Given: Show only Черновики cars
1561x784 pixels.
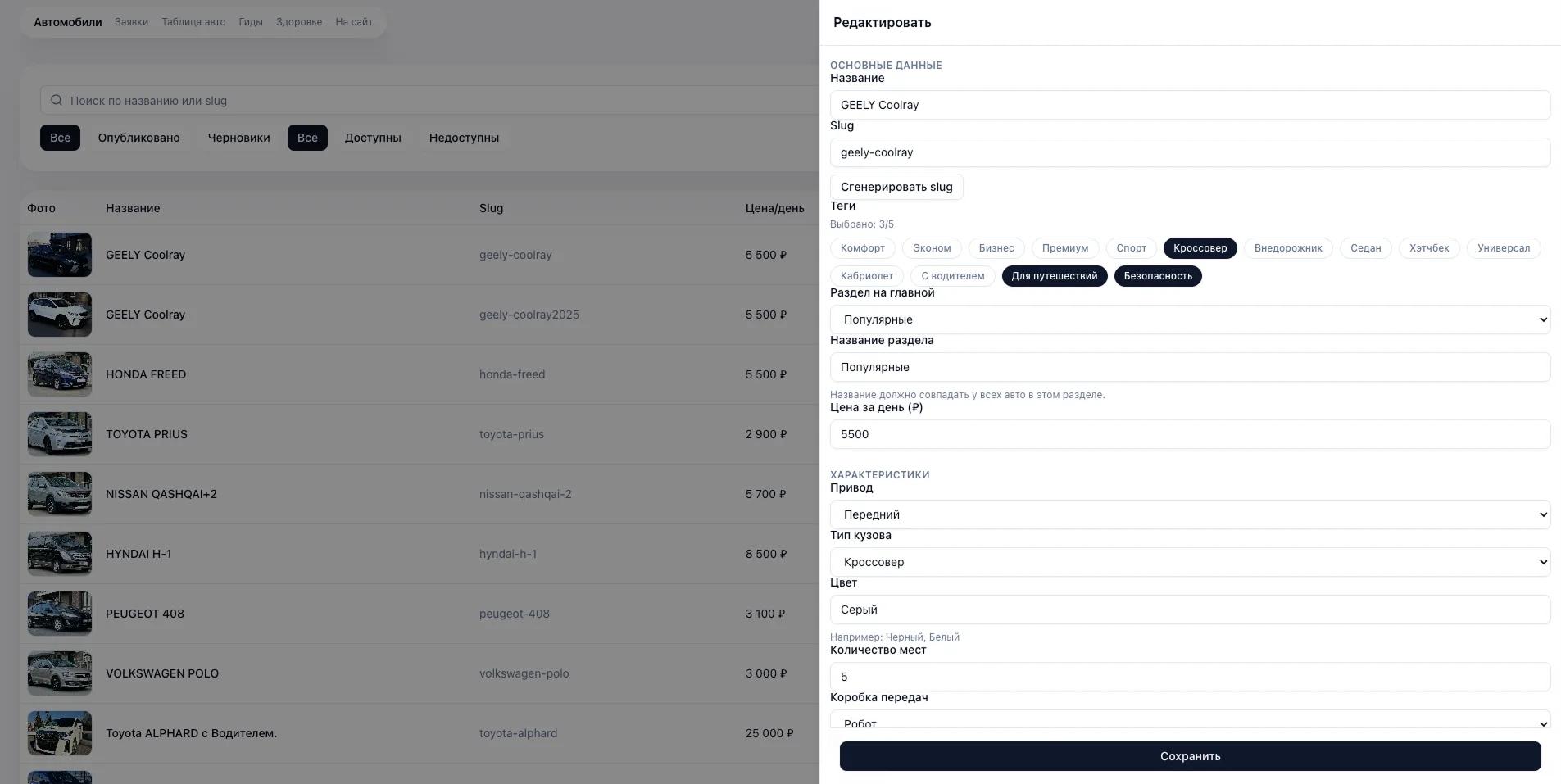Looking at the screenshot, I should pyautogui.click(x=239, y=138).
